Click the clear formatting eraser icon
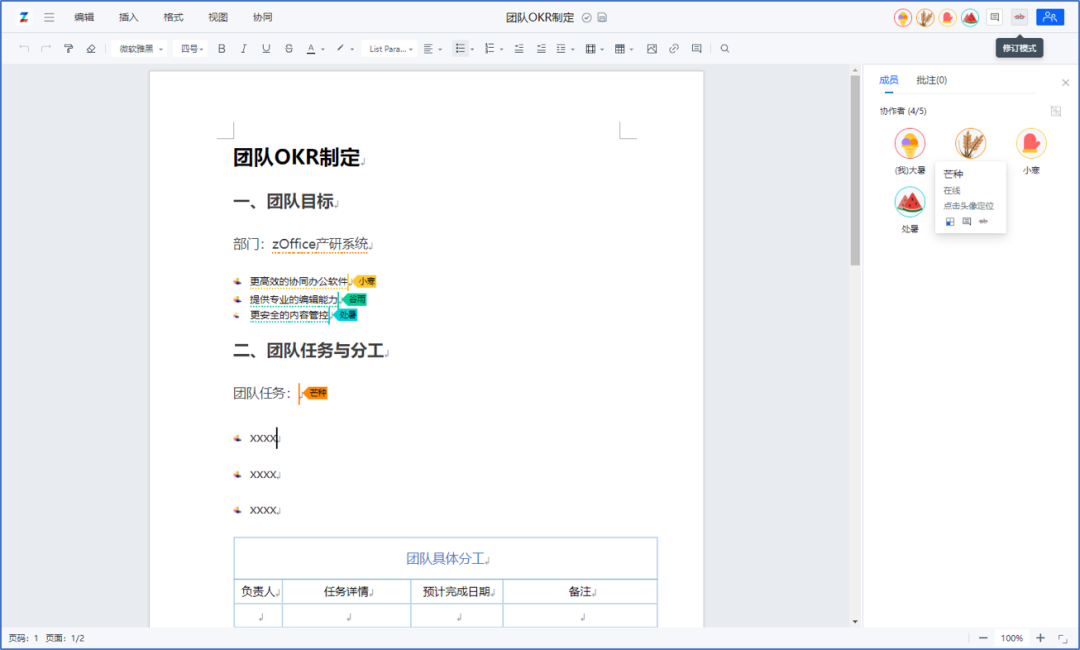 [91, 48]
